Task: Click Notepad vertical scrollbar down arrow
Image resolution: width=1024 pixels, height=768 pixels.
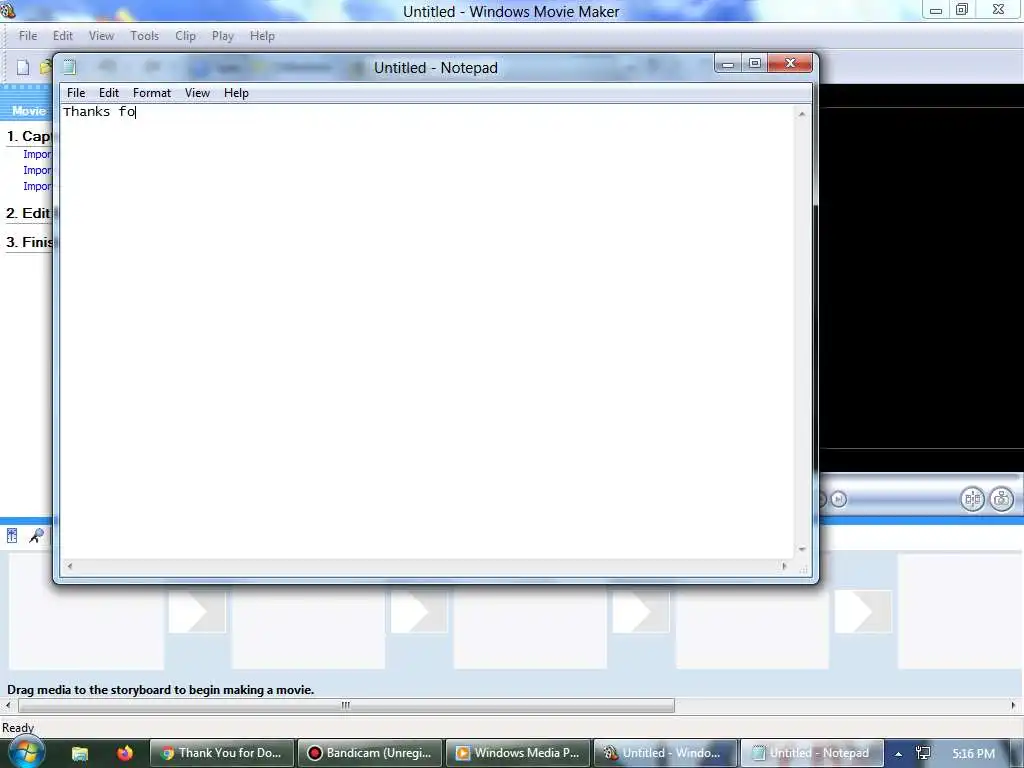Action: 802,549
